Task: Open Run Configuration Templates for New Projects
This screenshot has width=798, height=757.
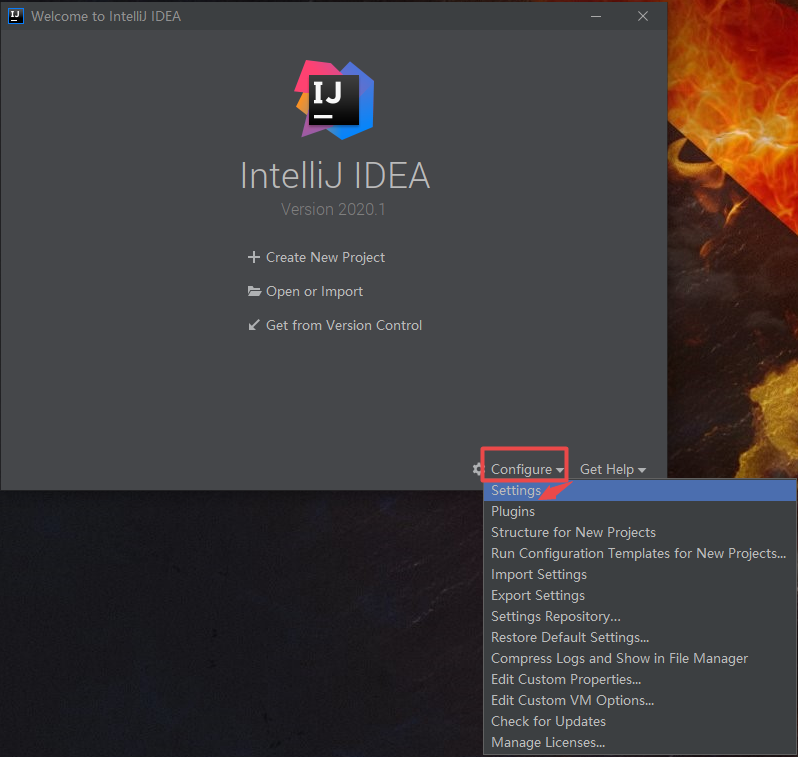Action: tap(640, 553)
